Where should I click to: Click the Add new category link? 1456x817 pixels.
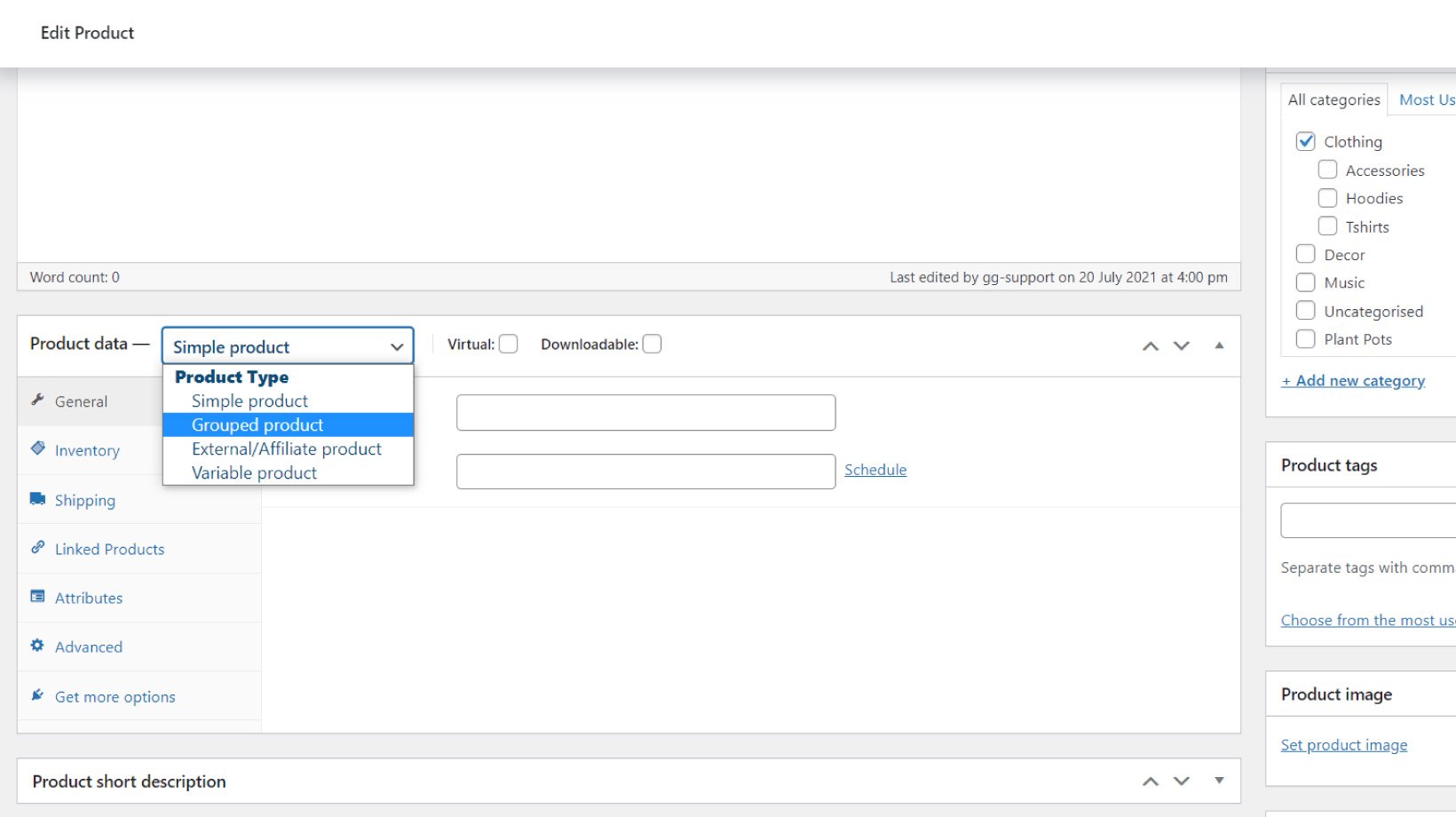(1353, 379)
